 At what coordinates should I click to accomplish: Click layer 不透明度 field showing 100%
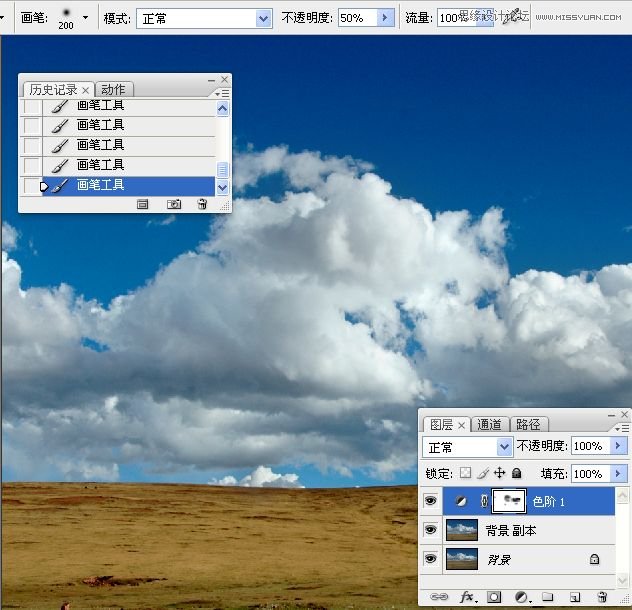click(x=591, y=446)
